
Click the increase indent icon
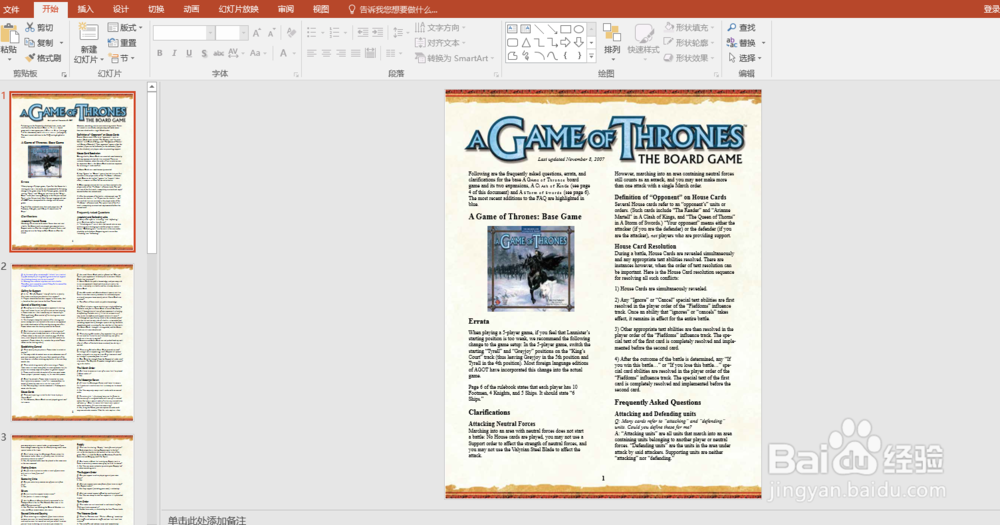point(378,33)
